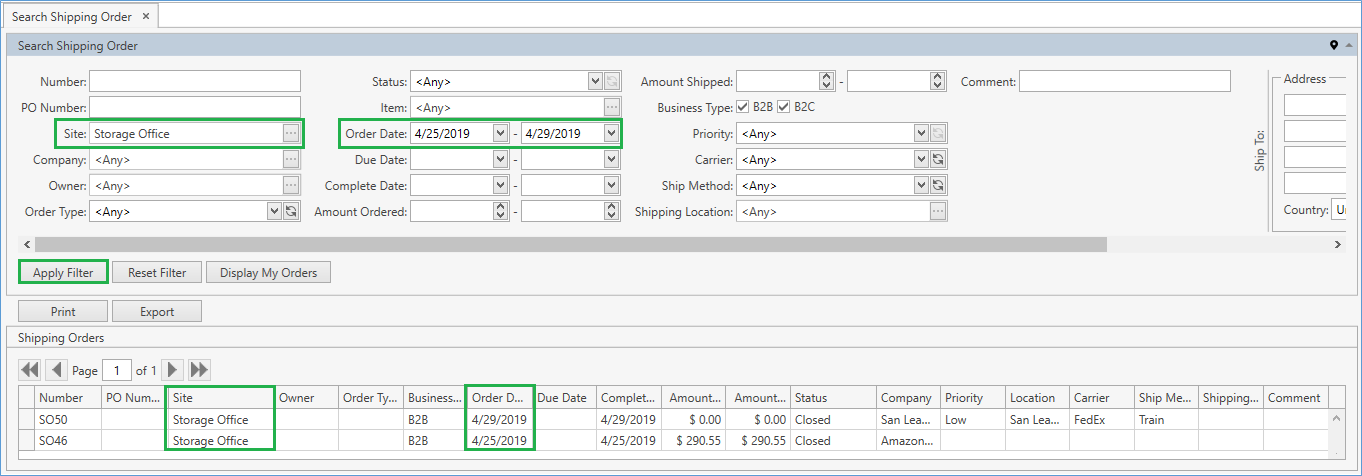Expand the Priority dropdown

[921, 133]
